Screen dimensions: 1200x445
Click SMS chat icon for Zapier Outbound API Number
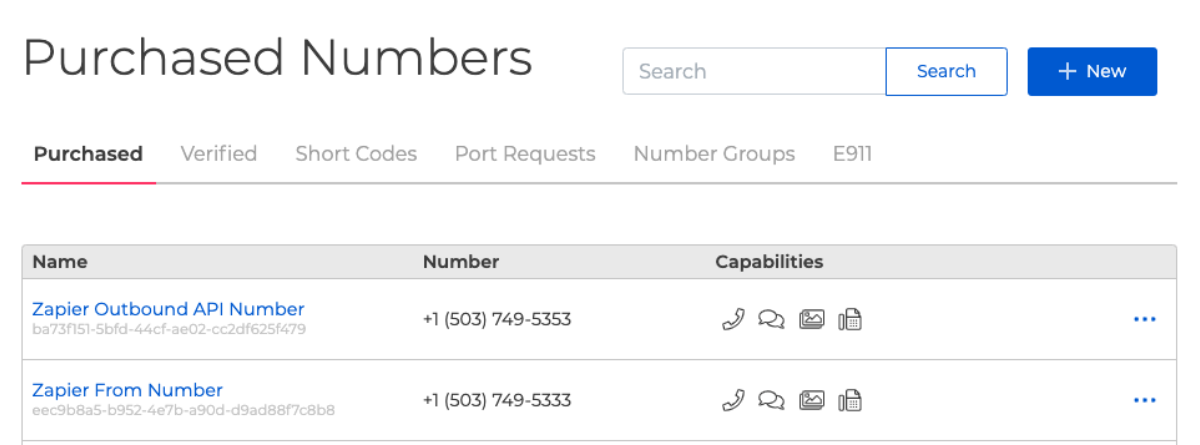click(771, 320)
